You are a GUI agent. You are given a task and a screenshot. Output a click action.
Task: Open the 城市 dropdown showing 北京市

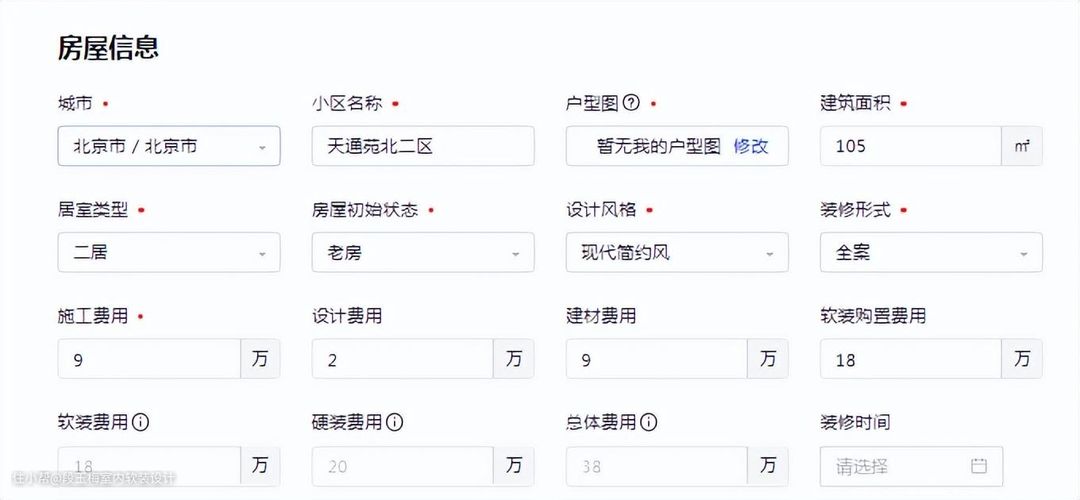pyautogui.click(x=169, y=146)
